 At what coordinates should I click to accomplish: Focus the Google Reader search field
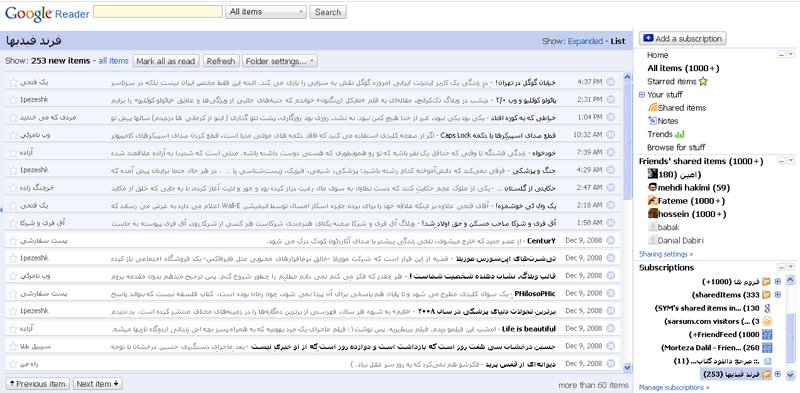tap(158, 11)
